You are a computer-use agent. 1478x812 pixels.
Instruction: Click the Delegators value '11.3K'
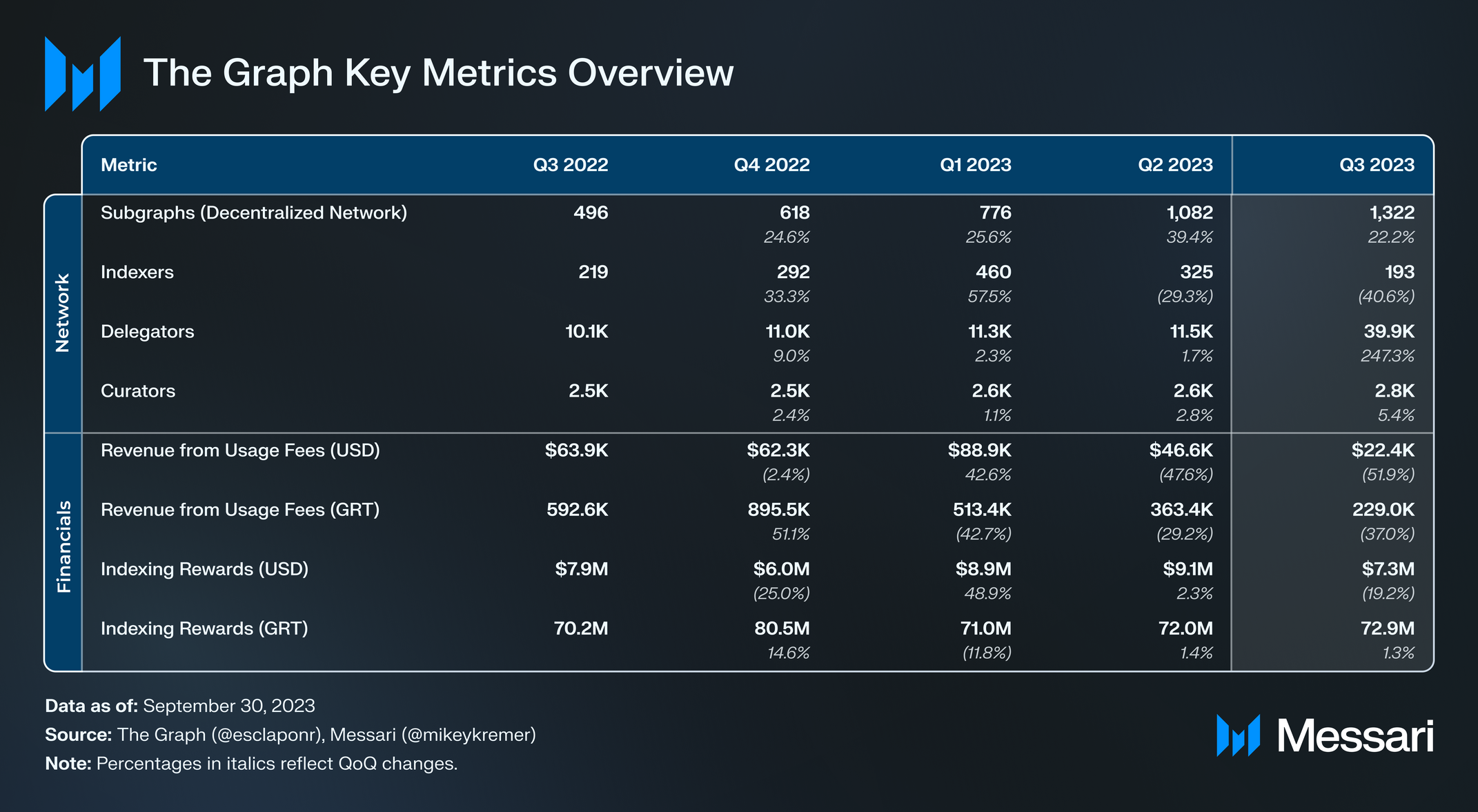[x=989, y=332]
